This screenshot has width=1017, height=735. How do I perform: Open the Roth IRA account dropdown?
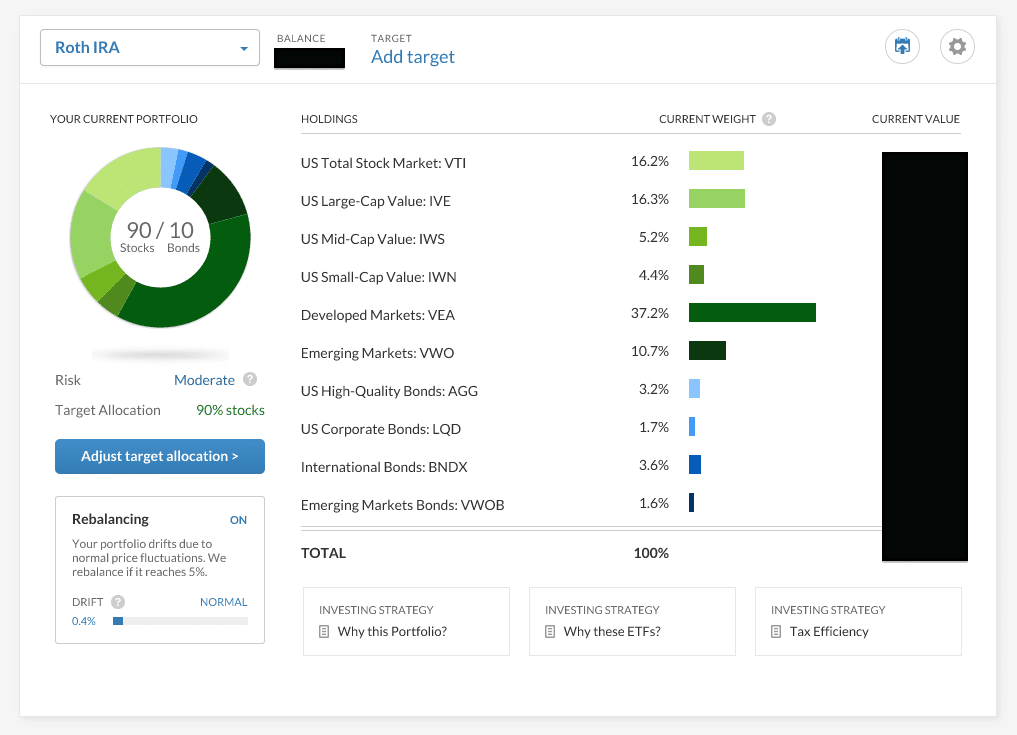[x=150, y=48]
